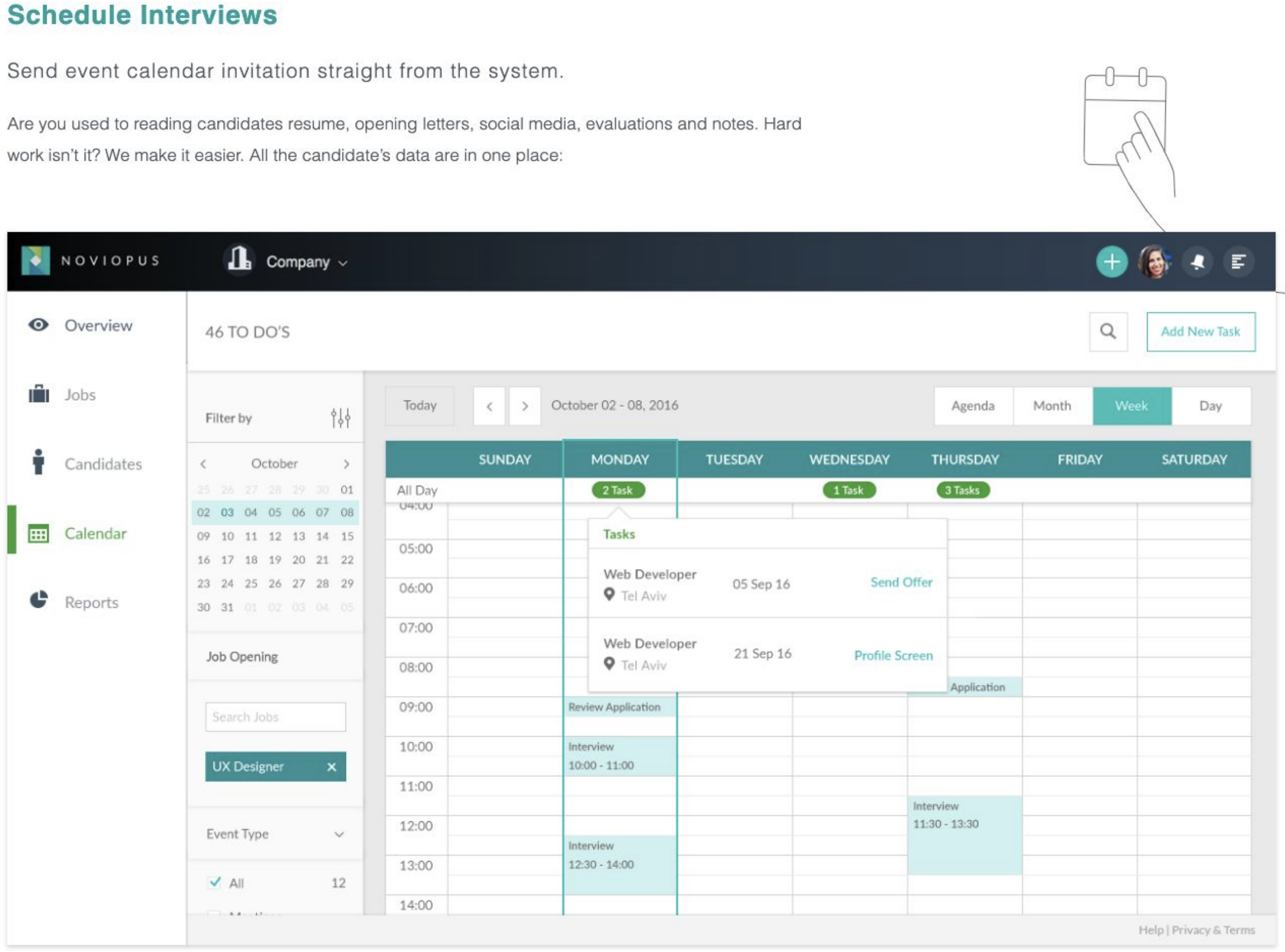This screenshot has width=1285, height=952.
Task: Open Jobs in sidebar
Action: pos(80,395)
